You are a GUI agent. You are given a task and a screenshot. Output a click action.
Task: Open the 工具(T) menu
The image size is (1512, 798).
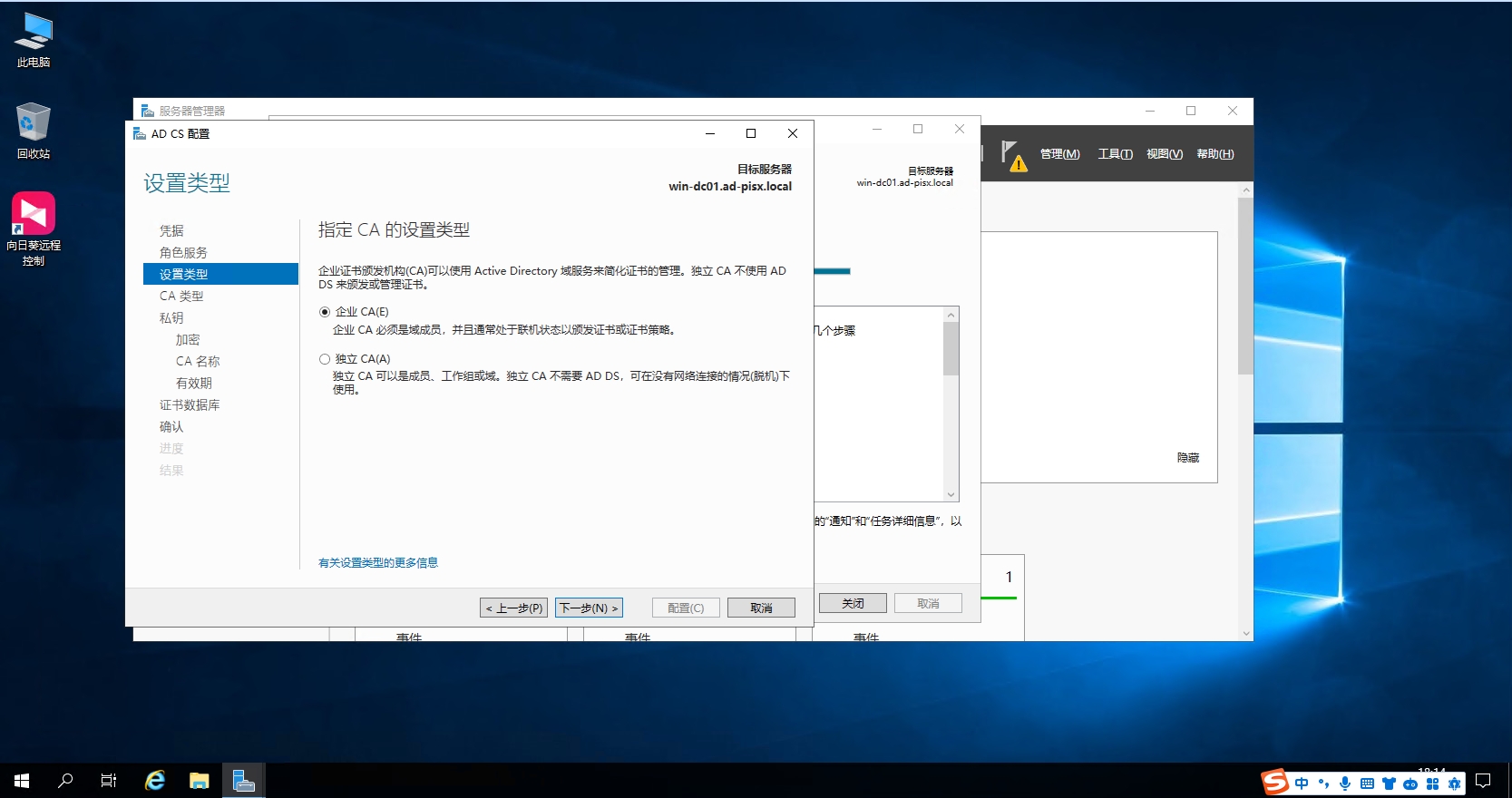(x=1115, y=154)
